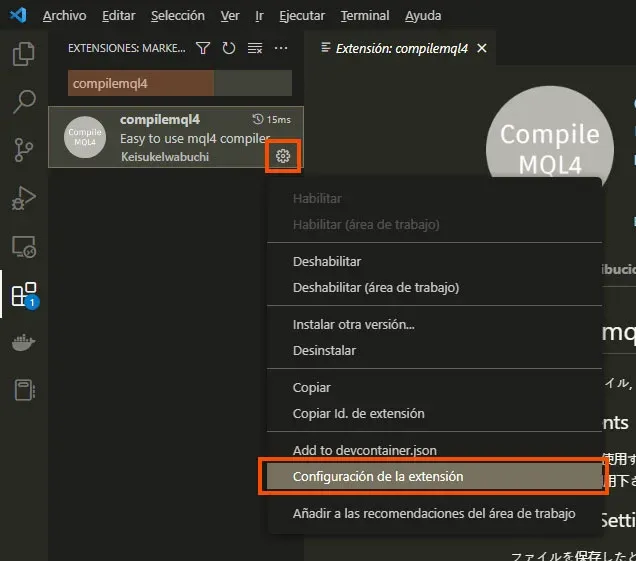Open the Terminal menu
The height and width of the screenshot is (561, 636).
coord(365,15)
